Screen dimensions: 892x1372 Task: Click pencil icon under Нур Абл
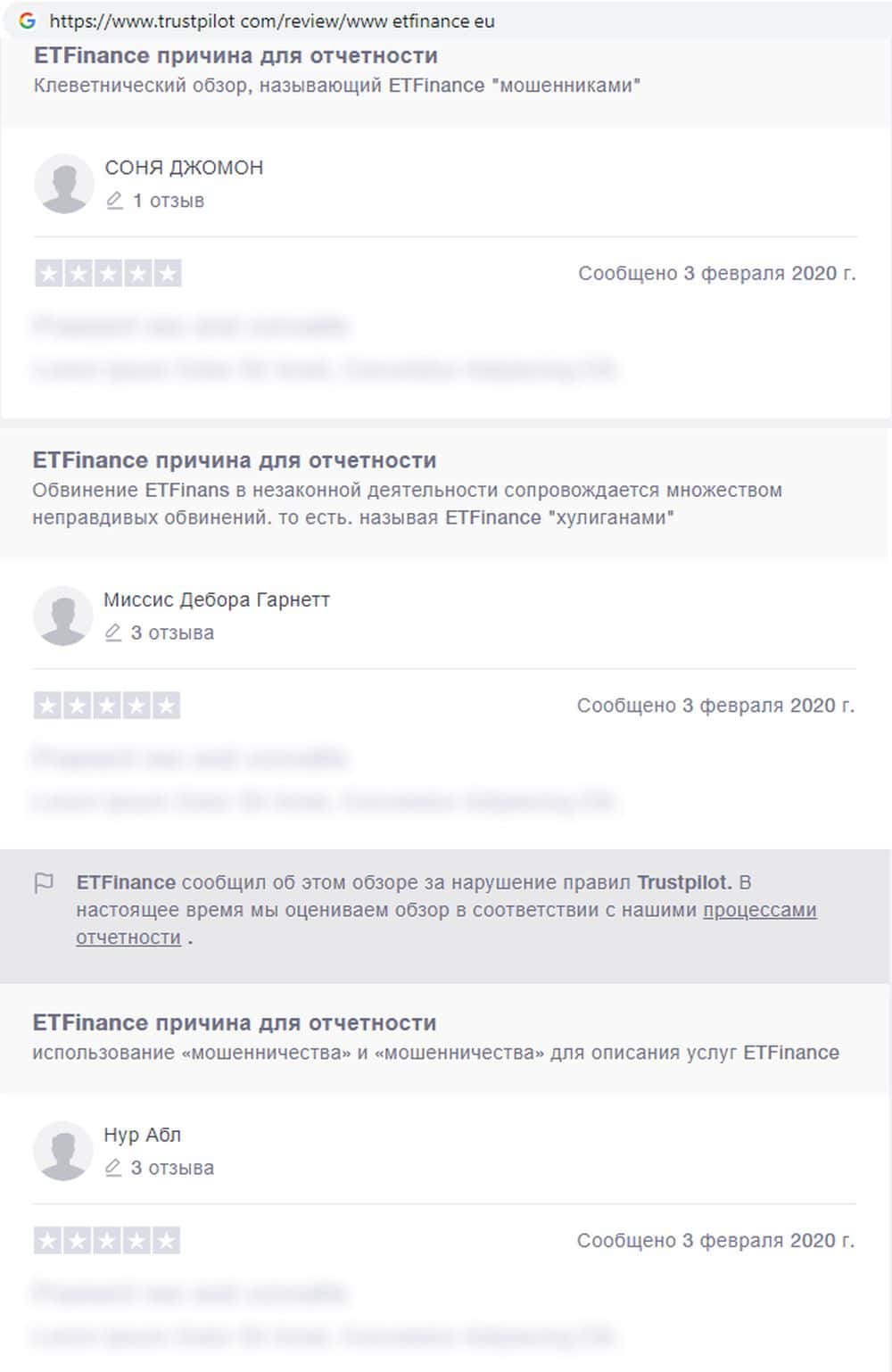coord(113,1168)
